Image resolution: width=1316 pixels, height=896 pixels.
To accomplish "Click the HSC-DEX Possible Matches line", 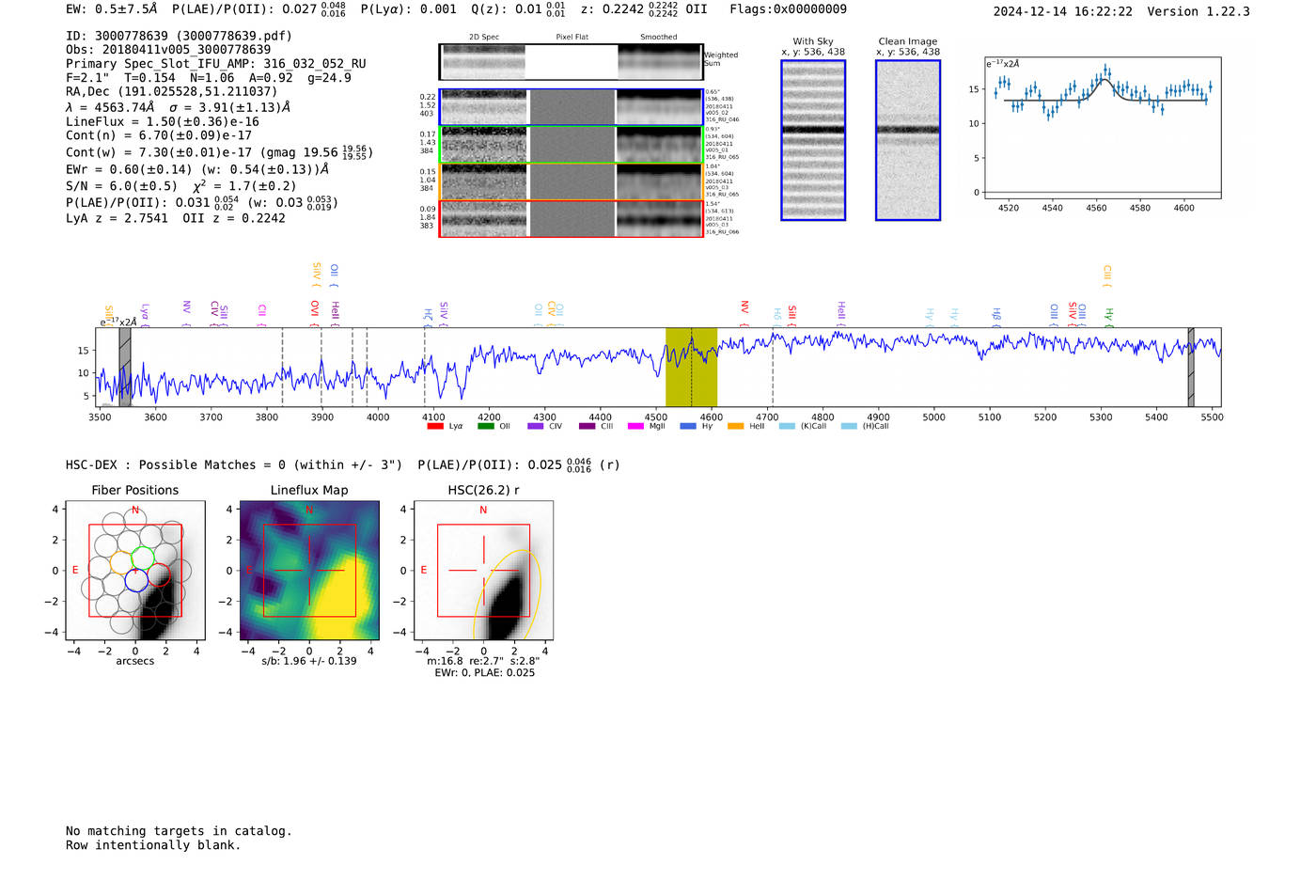I will click(343, 464).
